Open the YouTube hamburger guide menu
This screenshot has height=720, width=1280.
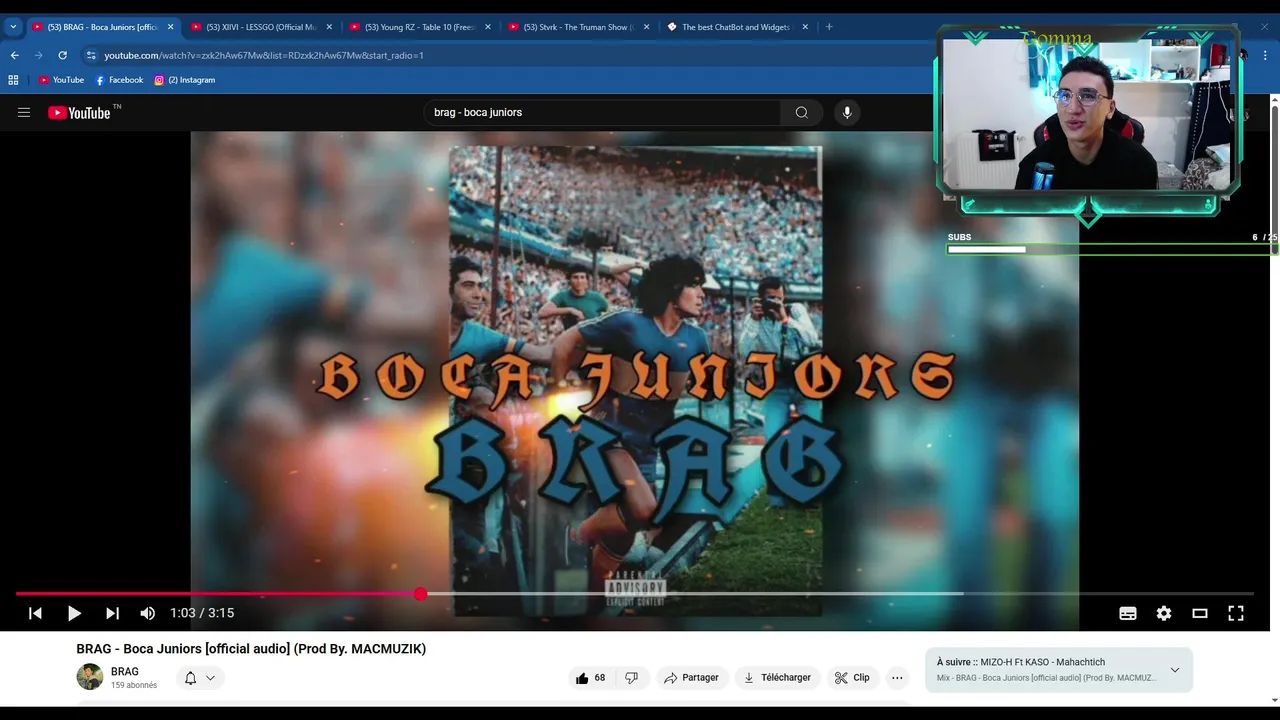click(x=24, y=112)
